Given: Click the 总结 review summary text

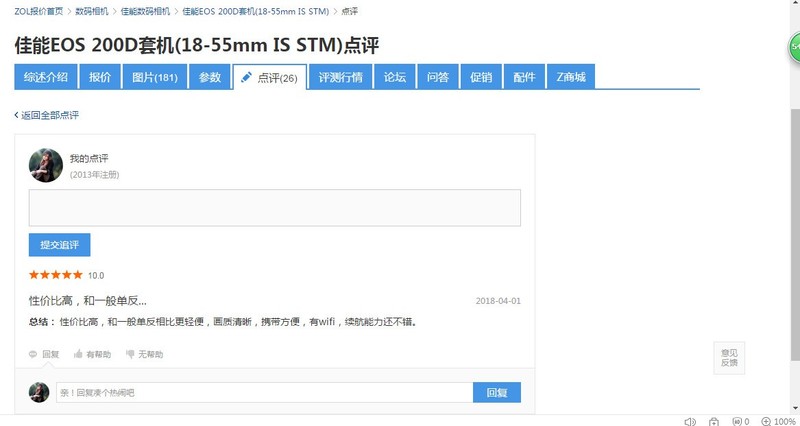Looking at the screenshot, I should click(223, 322).
